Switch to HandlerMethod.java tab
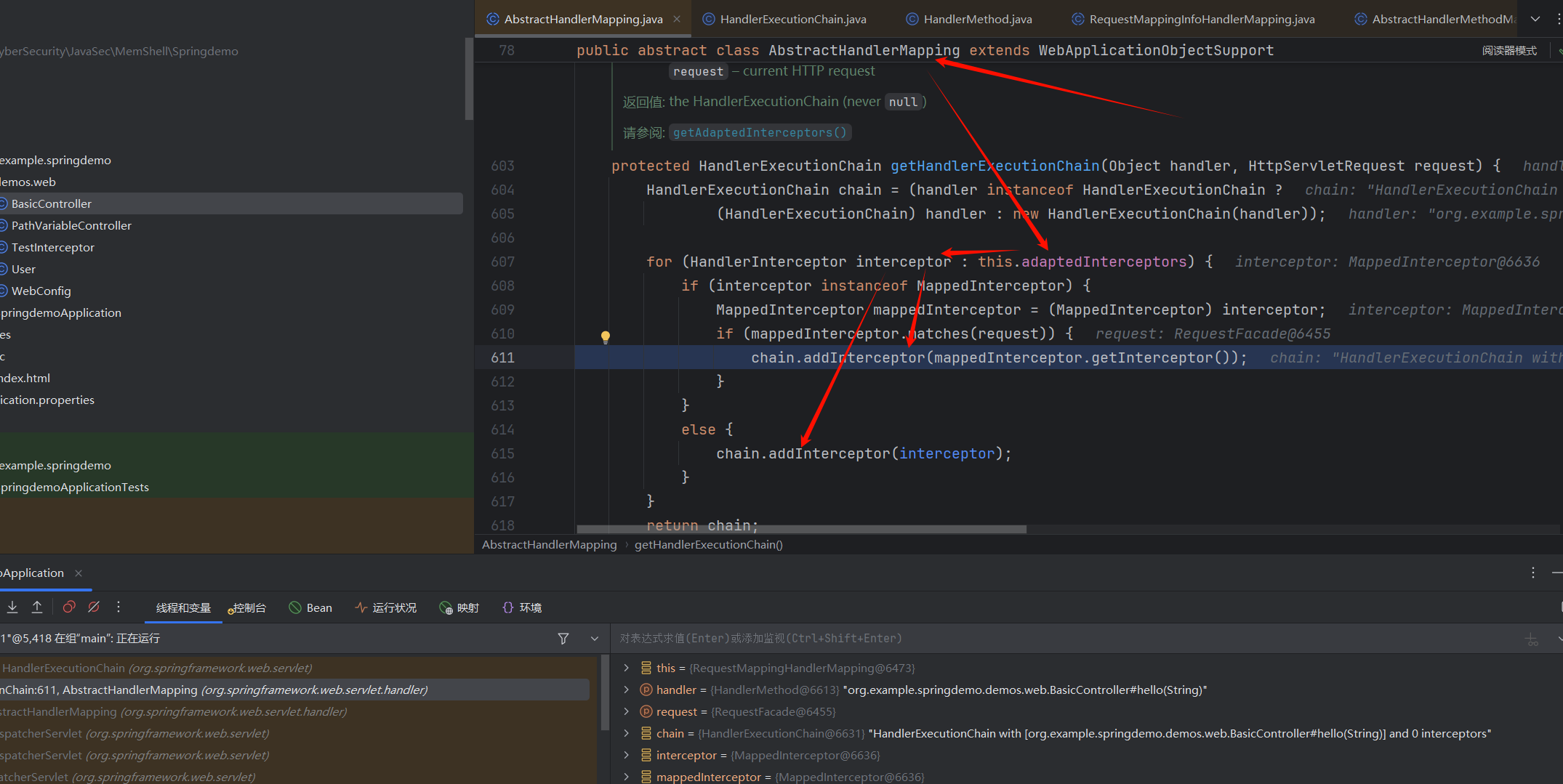Viewport: 1563px width, 784px height. click(977, 19)
